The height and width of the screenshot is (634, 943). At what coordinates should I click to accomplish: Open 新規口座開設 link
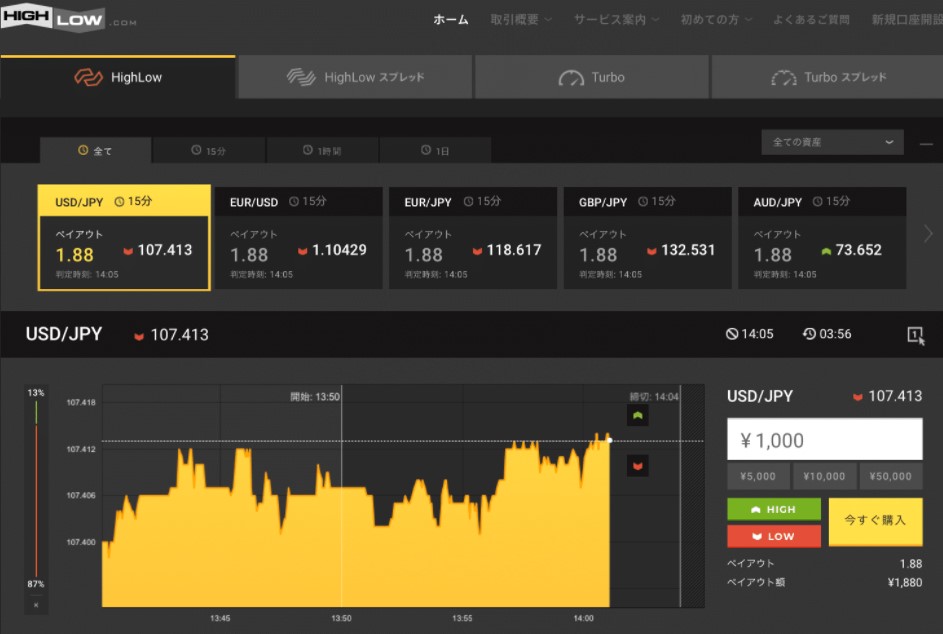(907, 20)
